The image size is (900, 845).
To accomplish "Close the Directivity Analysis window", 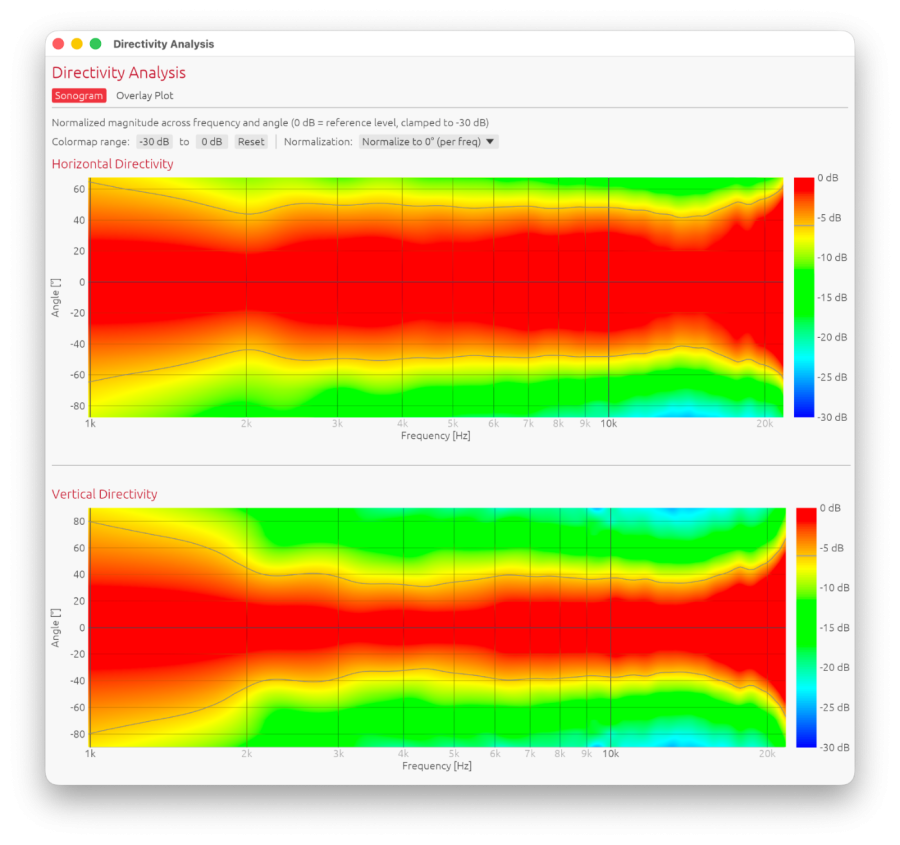I will point(59,44).
